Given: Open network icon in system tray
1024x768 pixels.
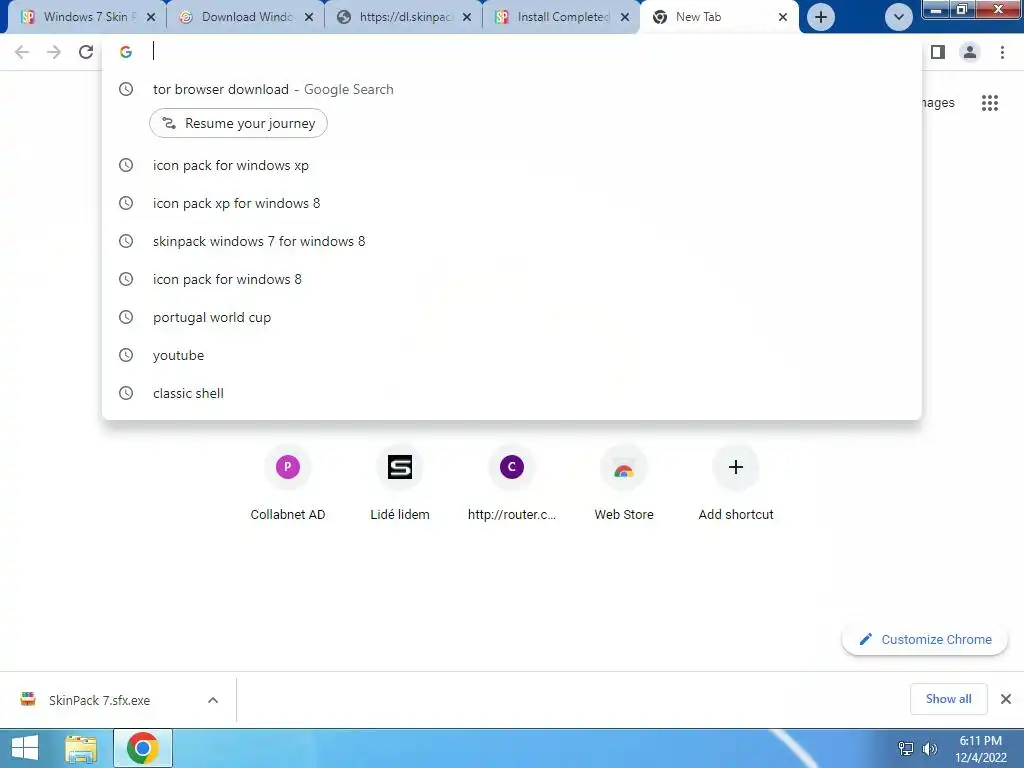Looking at the screenshot, I should coord(906,749).
